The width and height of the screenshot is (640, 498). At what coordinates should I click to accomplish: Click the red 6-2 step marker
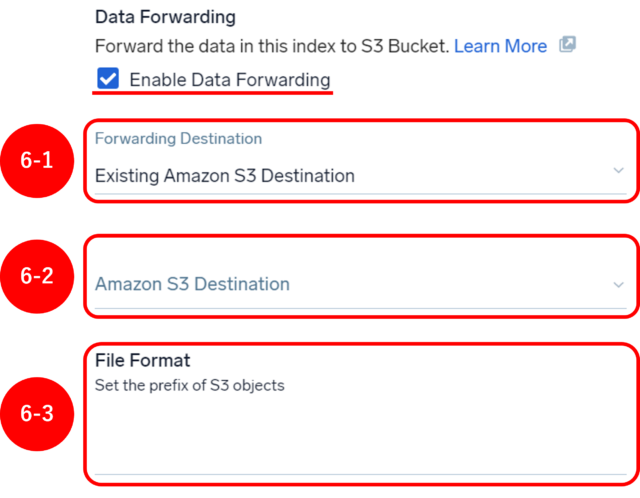click(x=37, y=276)
